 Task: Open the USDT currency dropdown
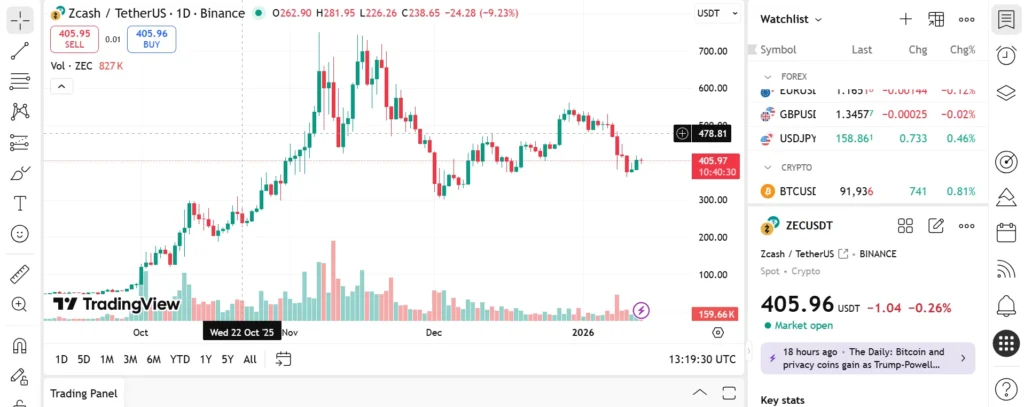click(712, 13)
